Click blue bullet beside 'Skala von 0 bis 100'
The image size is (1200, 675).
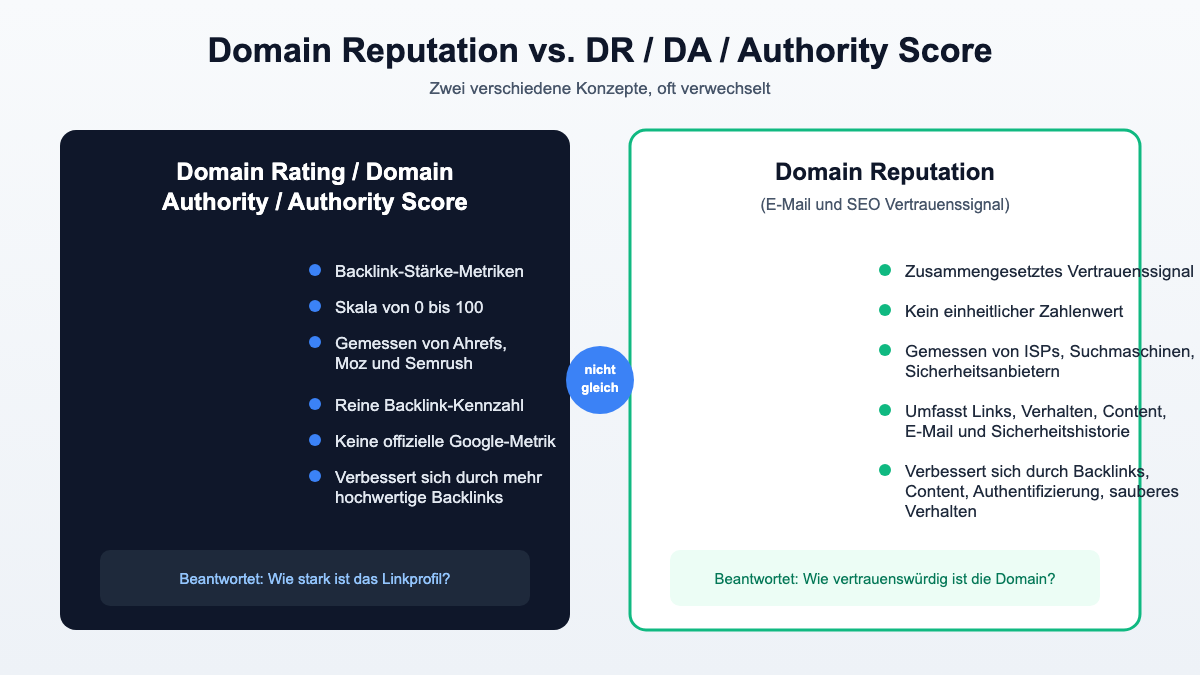(315, 306)
